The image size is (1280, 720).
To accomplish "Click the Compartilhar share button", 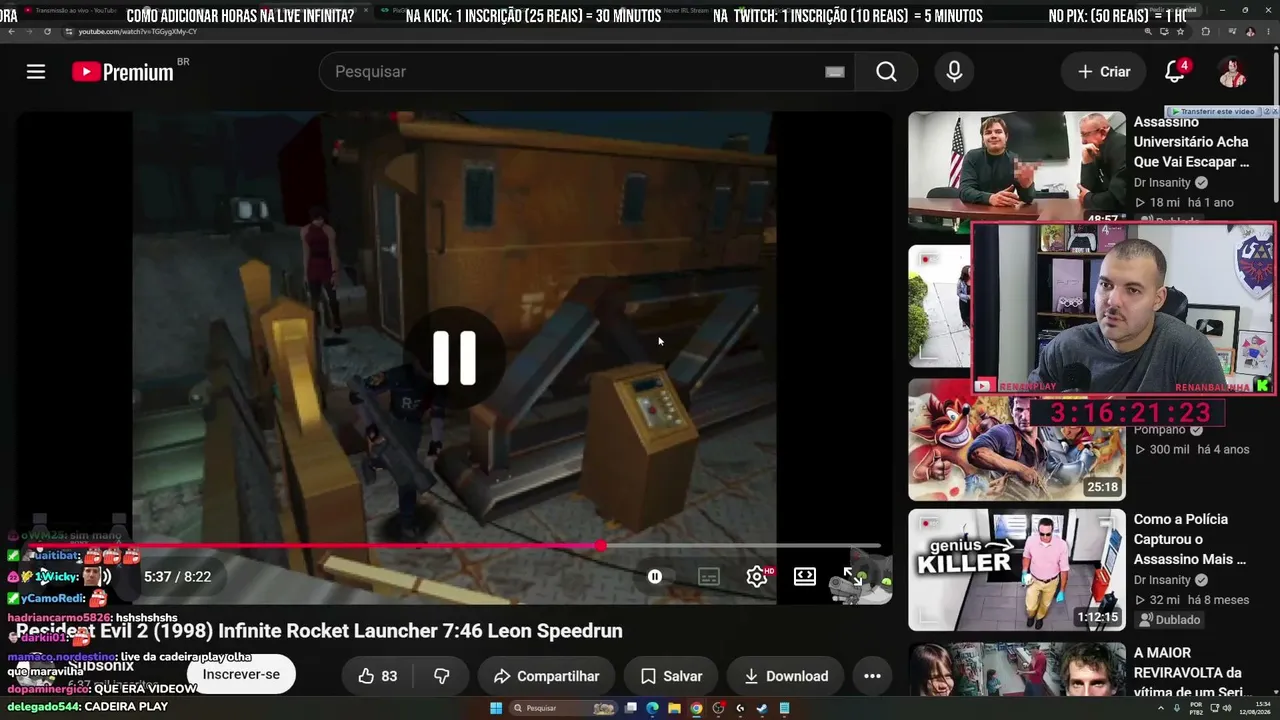I will click(x=546, y=676).
